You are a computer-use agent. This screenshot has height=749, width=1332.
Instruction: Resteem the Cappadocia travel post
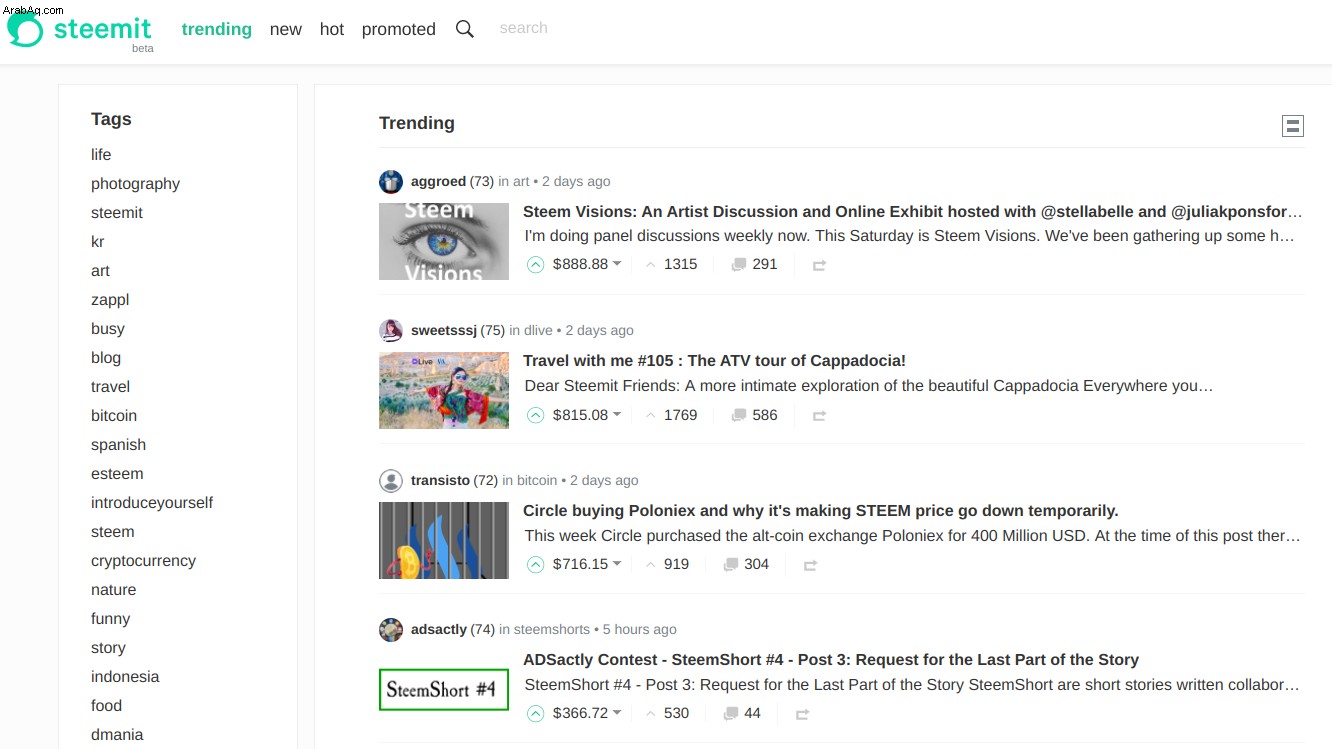[819, 415]
